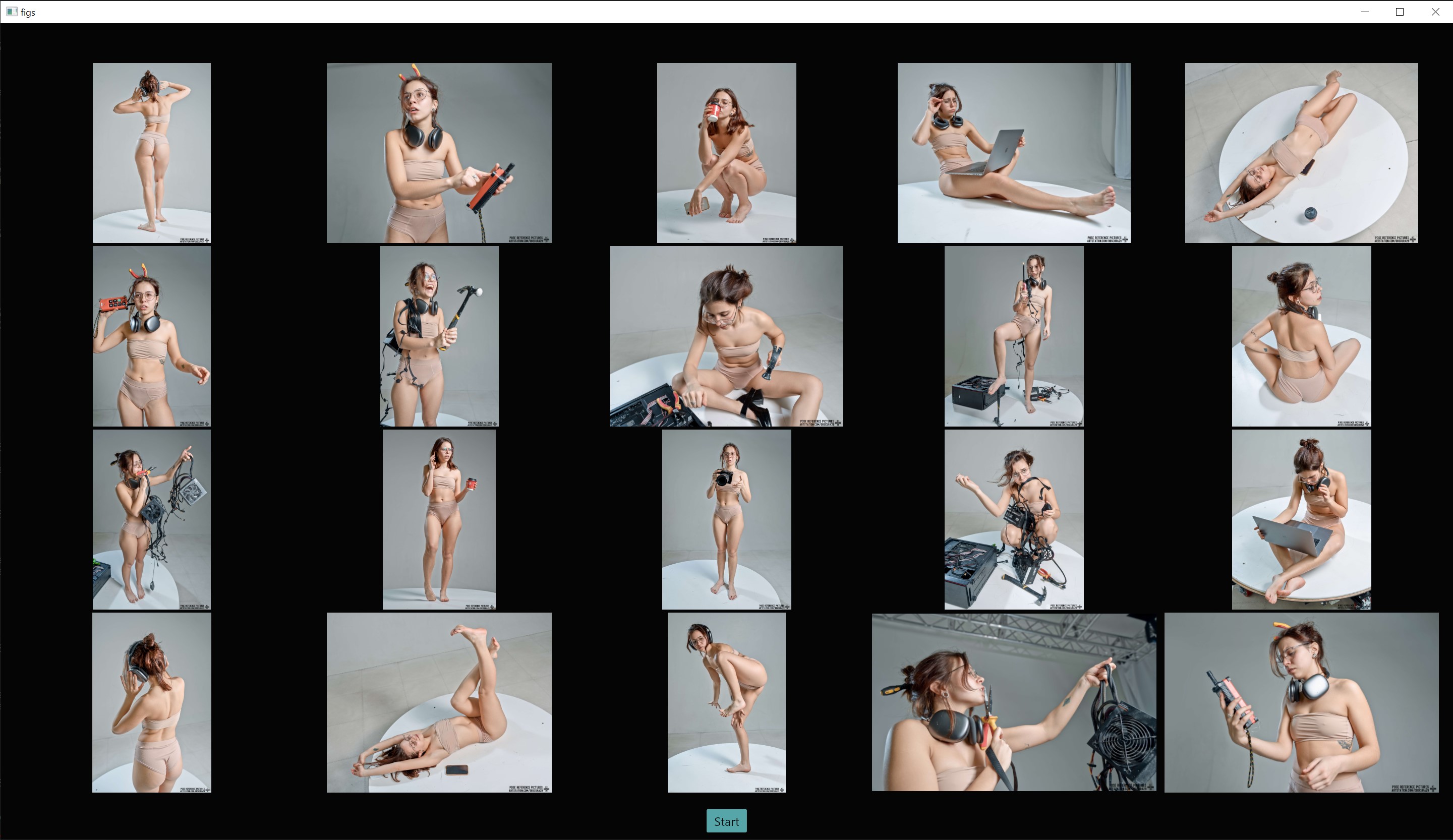This screenshot has width=1453, height=840.
Task: Minimize the figs window
Action: (x=1364, y=12)
